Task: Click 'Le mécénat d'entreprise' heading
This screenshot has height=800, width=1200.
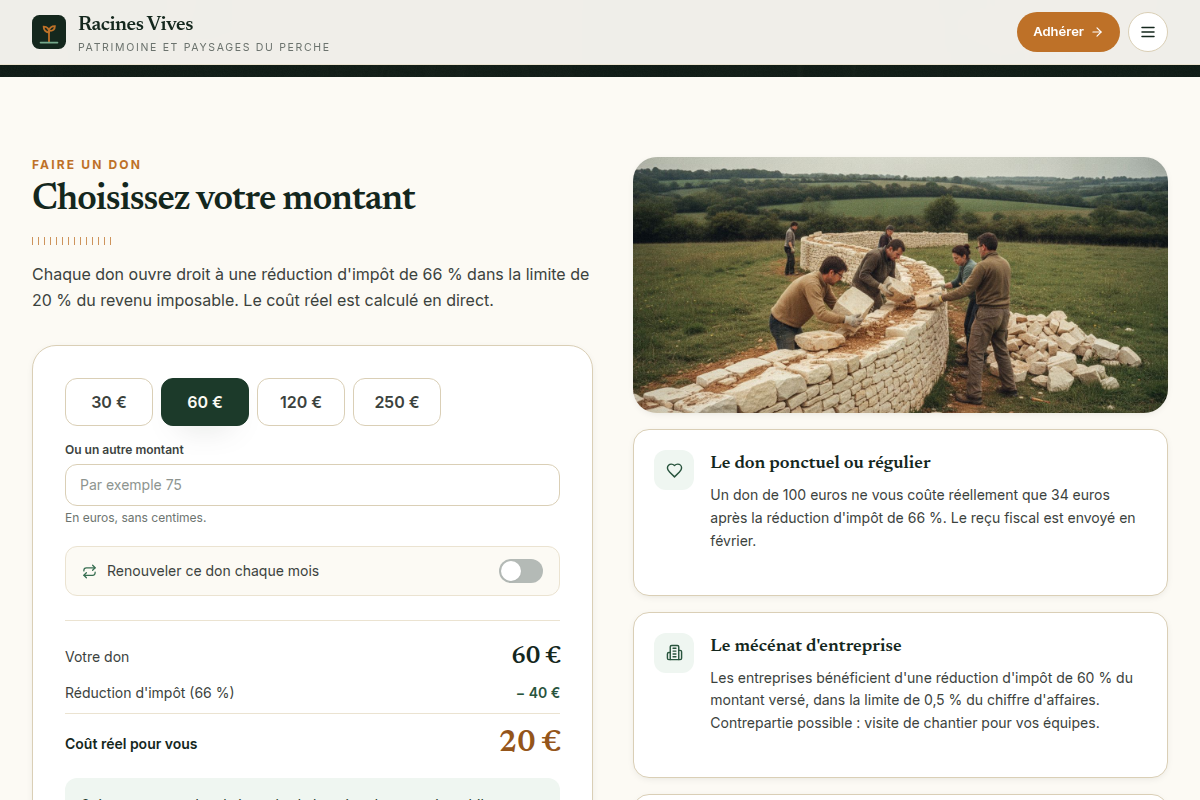Action: click(x=806, y=646)
